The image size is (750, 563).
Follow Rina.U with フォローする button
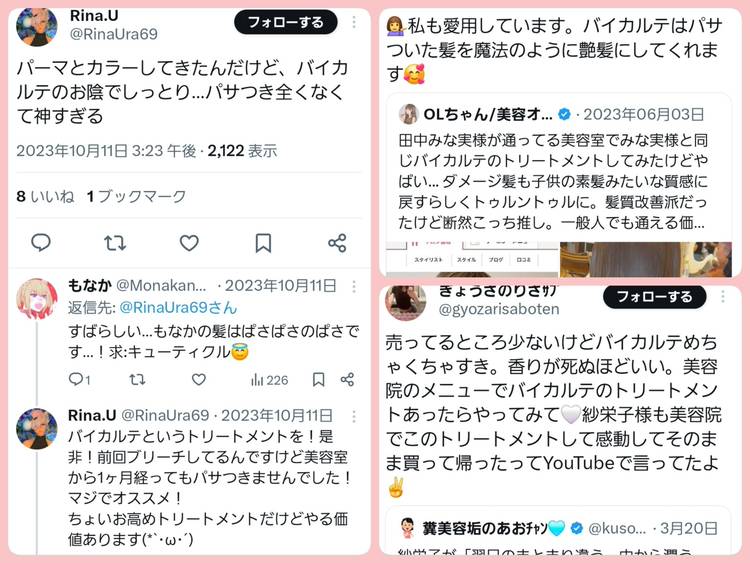click(x=286, y=22)
